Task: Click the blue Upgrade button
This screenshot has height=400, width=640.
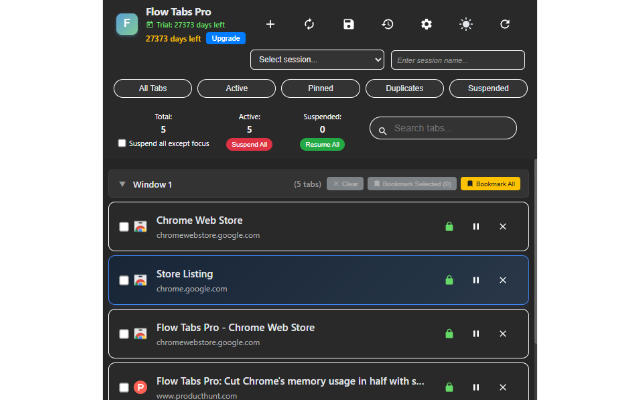Action: click(x=226, y=38)
